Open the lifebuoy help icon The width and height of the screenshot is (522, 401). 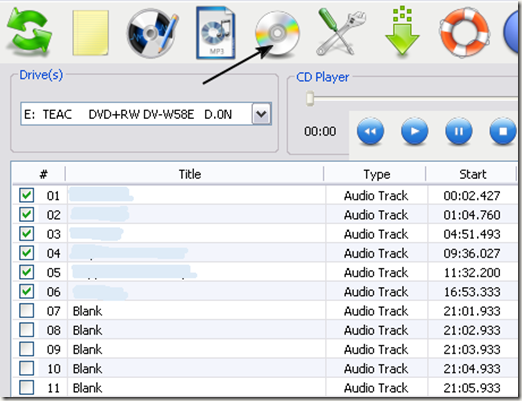[x=464, y=32]
